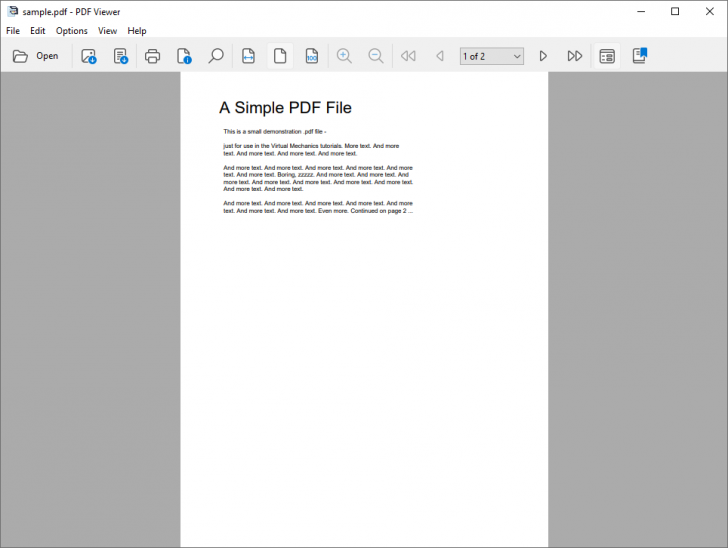The width and height of the screenshot is (728, 548).
Task: Select fit to width view icon
Action: 248,56
